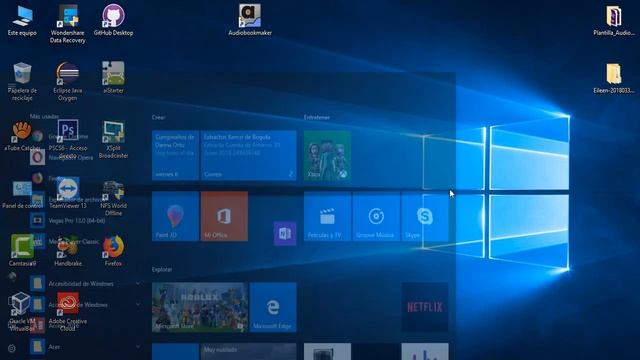Launch Adobe Creative Cloud shortcut

pyautogui.click(x=68, y=312)
